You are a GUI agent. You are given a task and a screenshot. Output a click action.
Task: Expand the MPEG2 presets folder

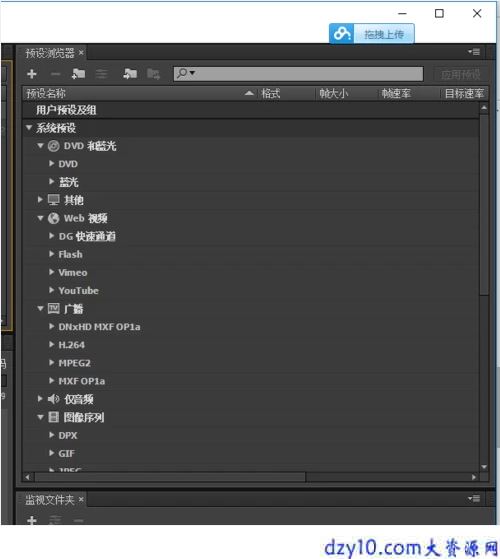(x=52, y=363)
